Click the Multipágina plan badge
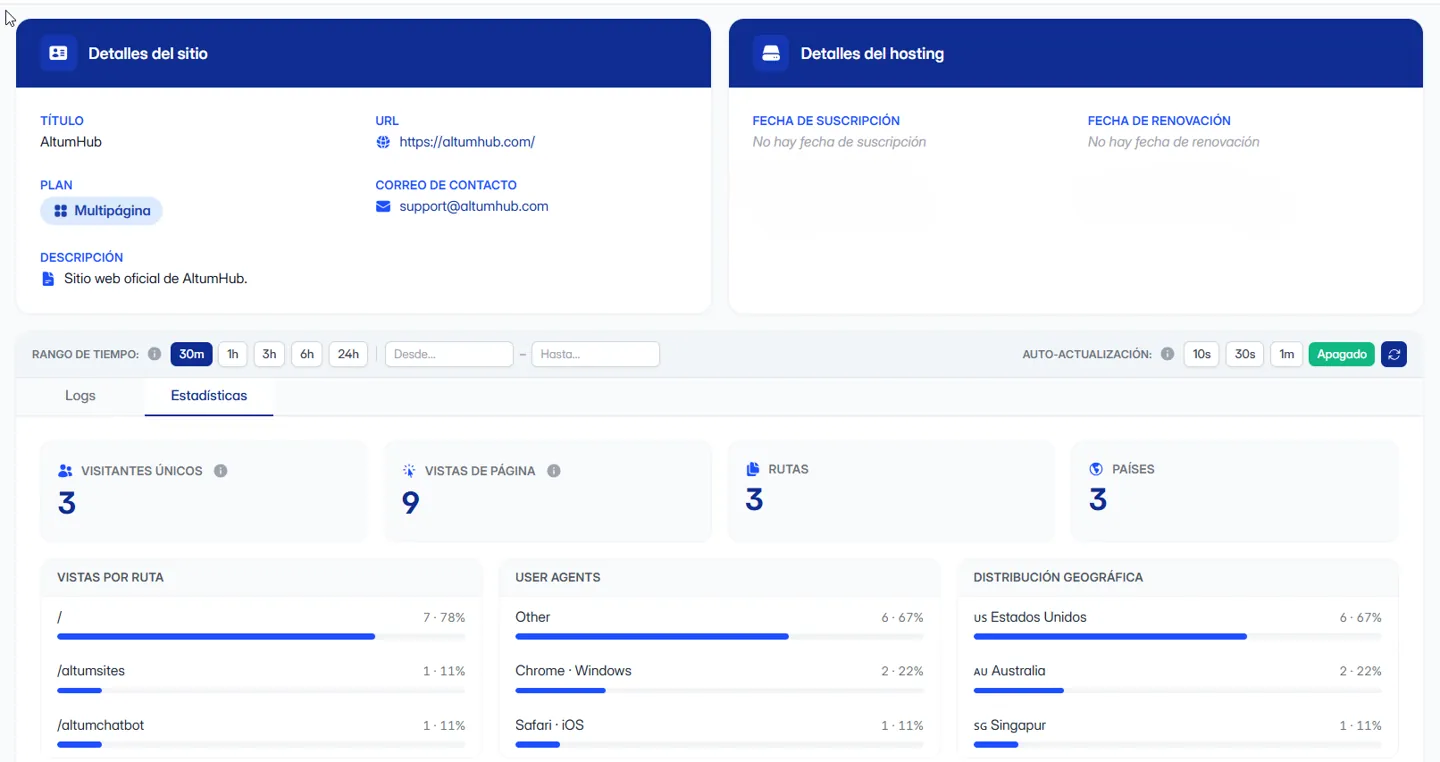The height and width of the screenshot is (762, 1440). point(102,211)
